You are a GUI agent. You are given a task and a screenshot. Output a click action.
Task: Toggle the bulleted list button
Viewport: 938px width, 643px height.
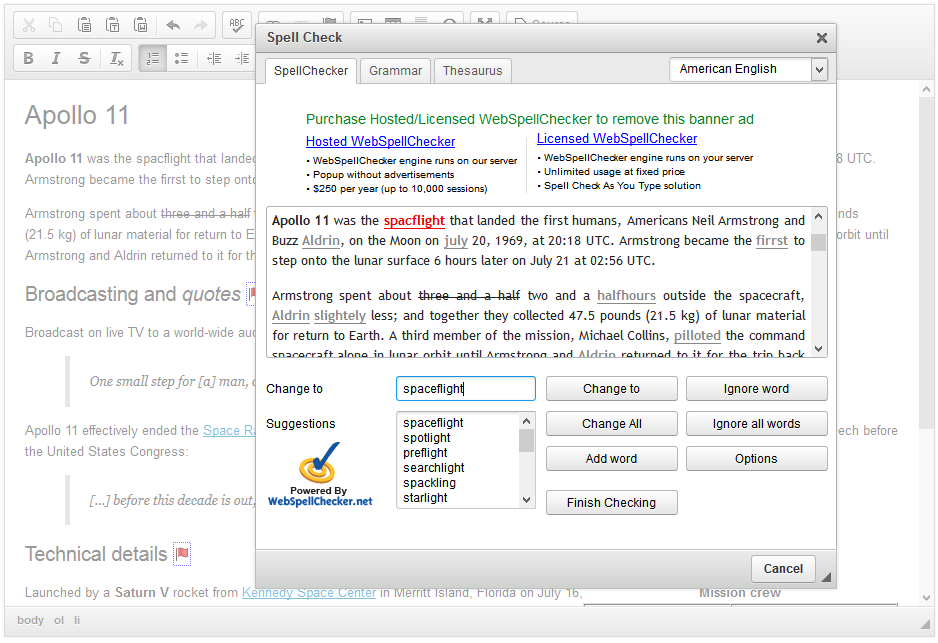(181, 58)
